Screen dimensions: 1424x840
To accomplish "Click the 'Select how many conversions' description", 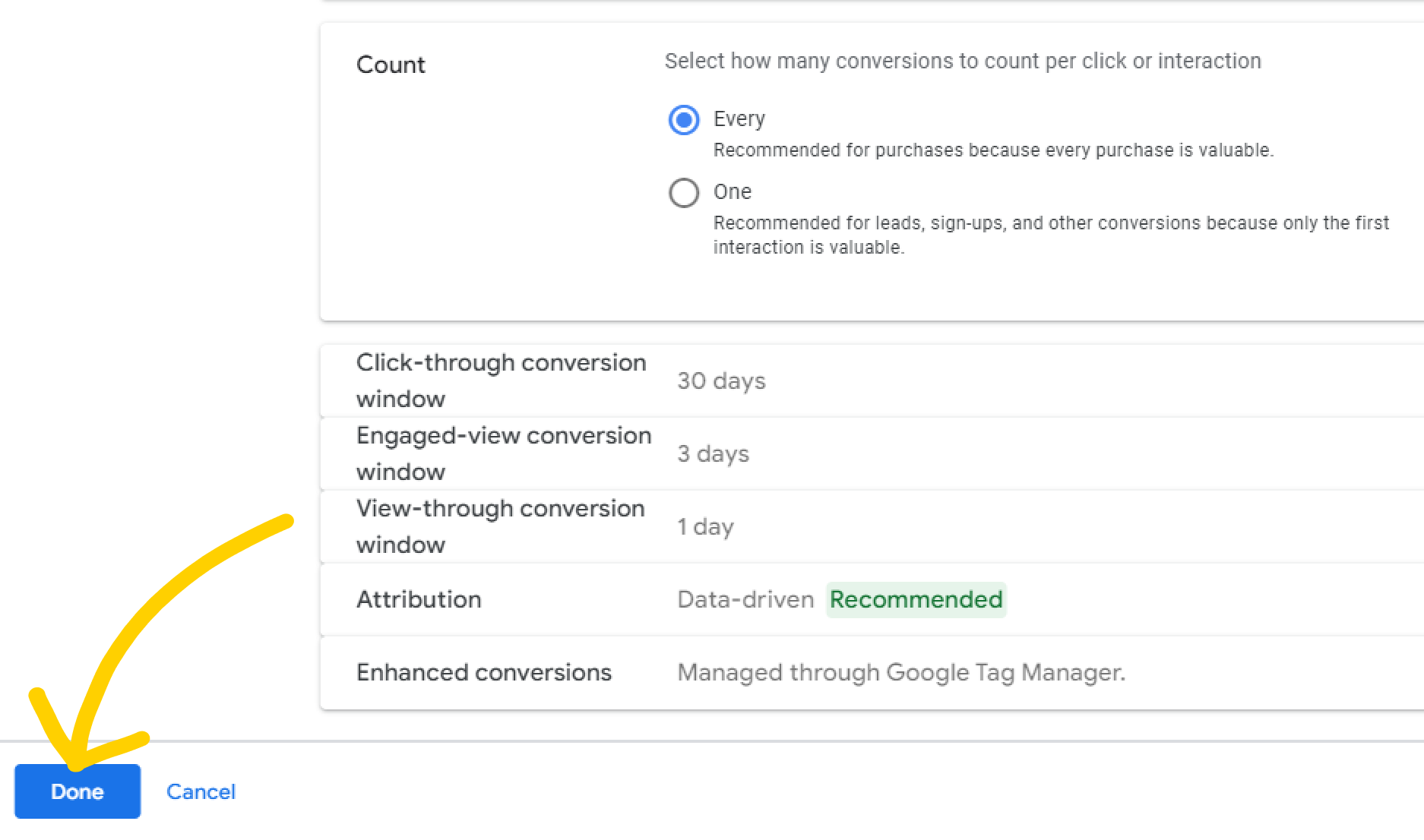I will coord(963,61).
